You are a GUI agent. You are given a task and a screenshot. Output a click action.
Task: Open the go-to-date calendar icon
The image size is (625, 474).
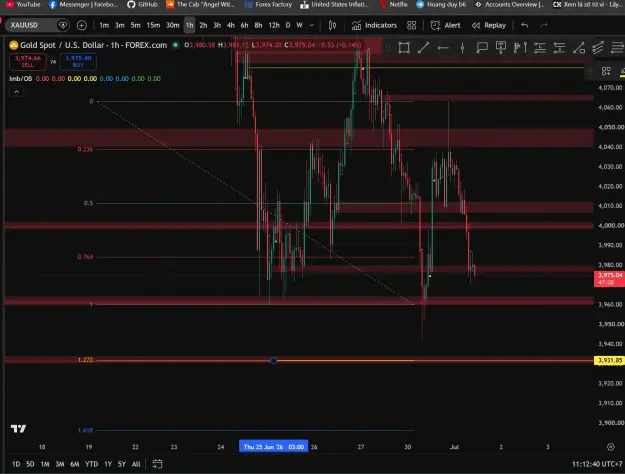tap(157, 464)
